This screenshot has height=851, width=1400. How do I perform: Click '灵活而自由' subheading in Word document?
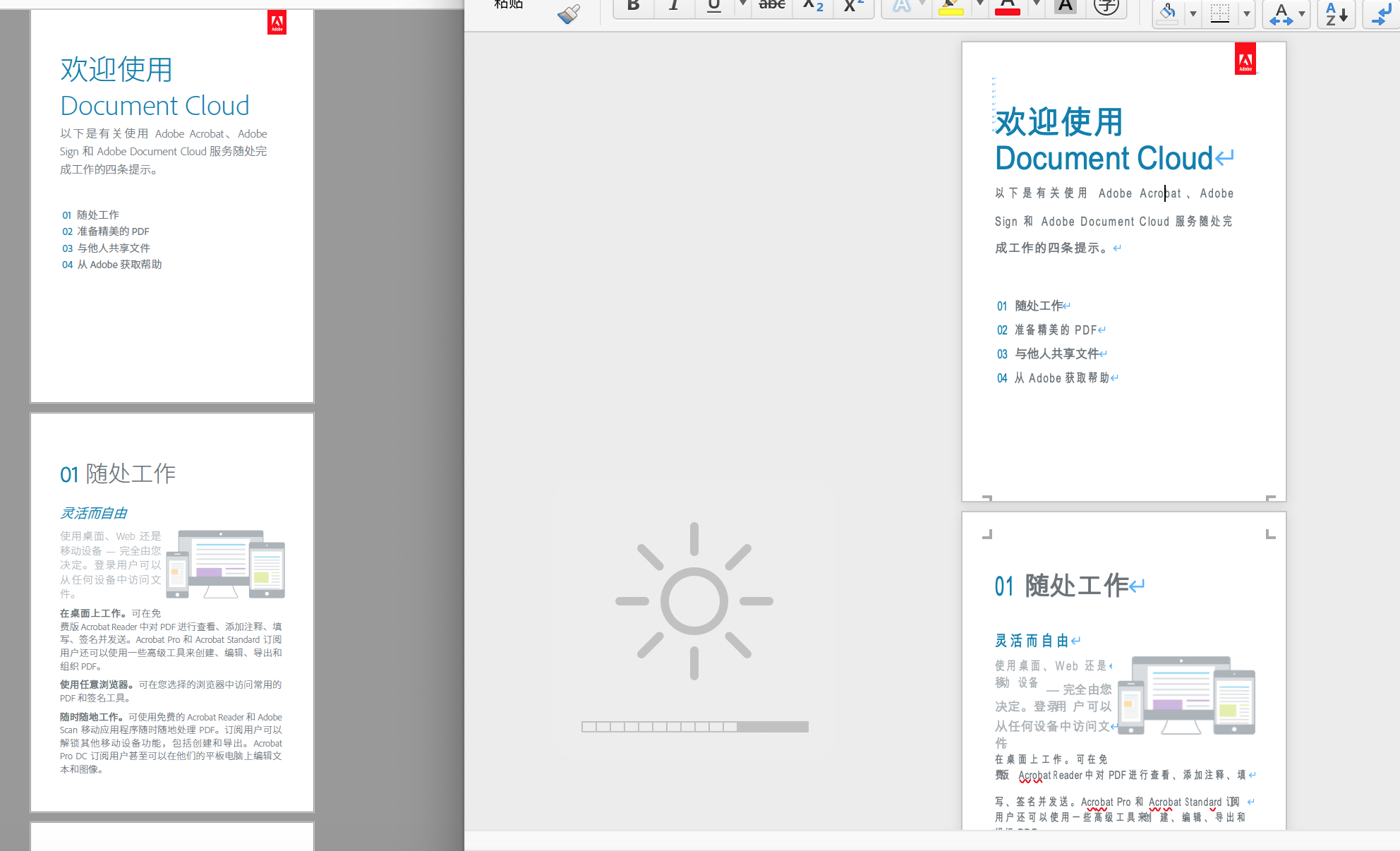tap(1032, 641)
